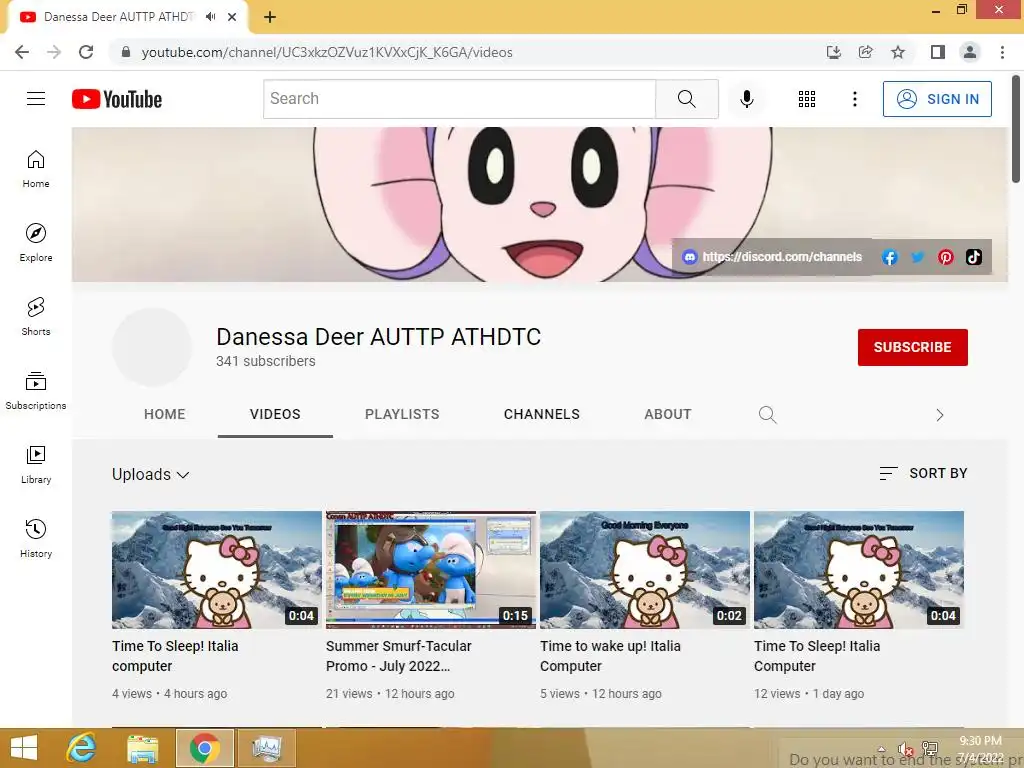This screenshot has width=1024, height=768.
Task: Click the muted volume tray icon
Action: pos(905,749)
